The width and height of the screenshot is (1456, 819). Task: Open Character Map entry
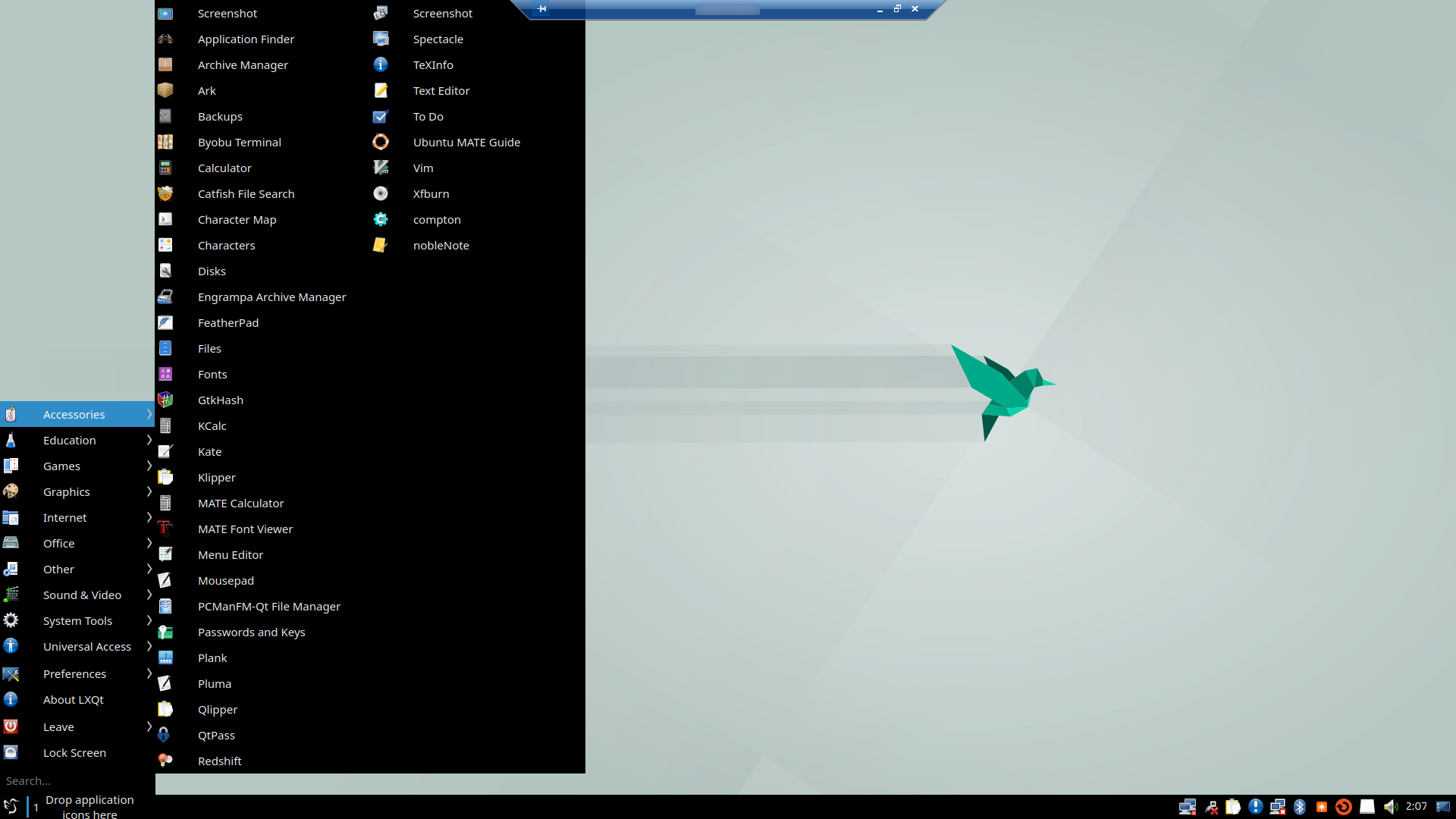(262, 220)
